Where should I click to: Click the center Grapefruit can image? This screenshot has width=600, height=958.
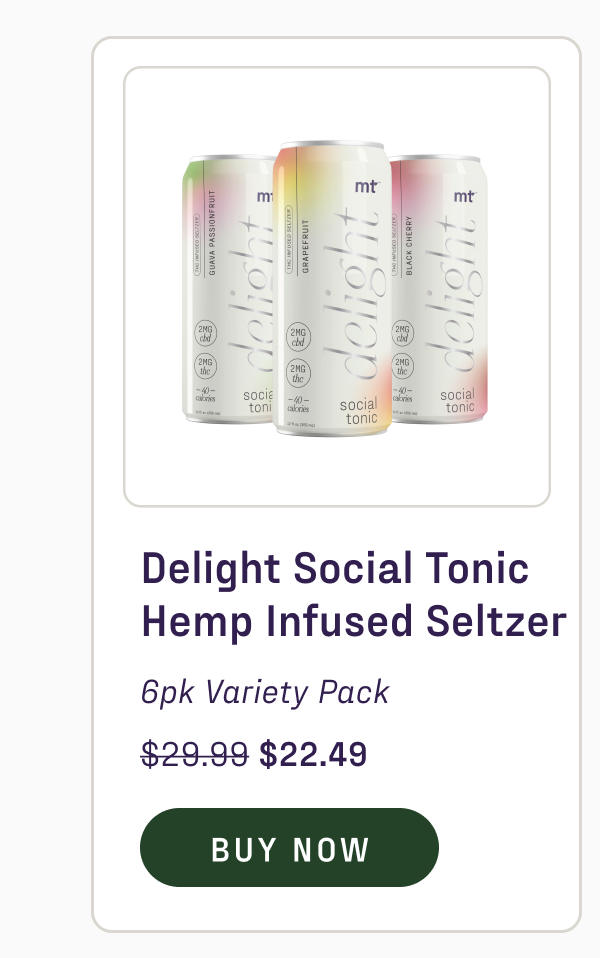point(330,290)
